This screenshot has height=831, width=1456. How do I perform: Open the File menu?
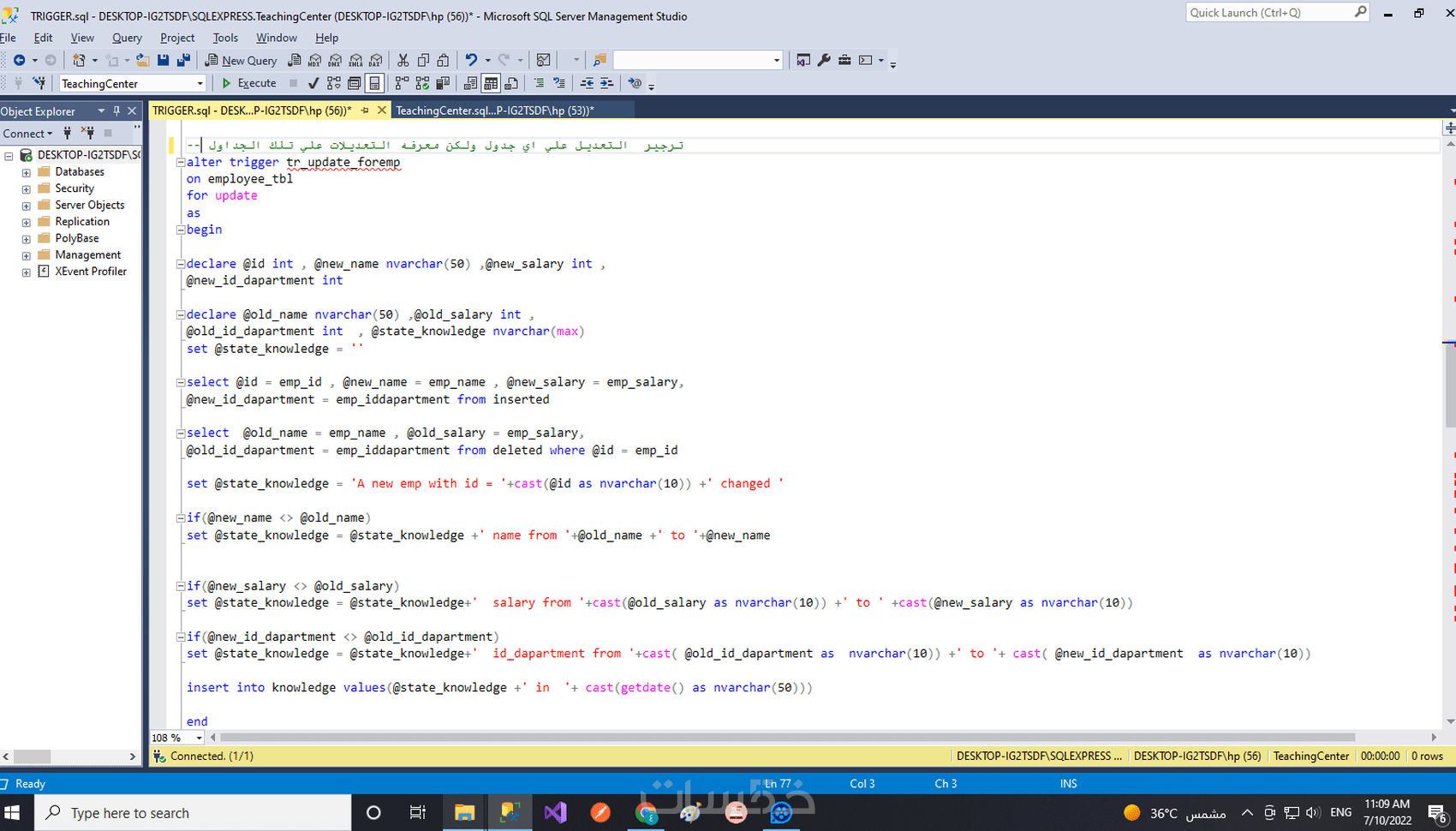pyautogui.click(x=8, y=38)
